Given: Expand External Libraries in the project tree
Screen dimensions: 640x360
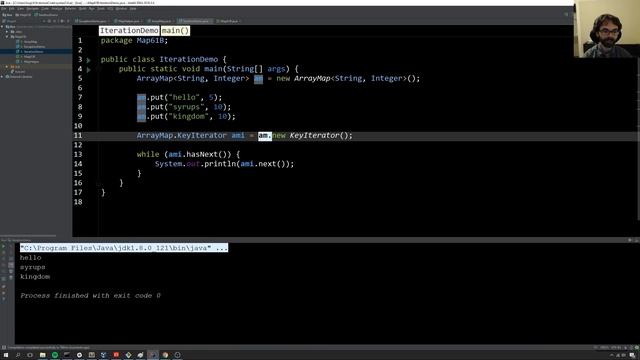Looking at the screenshot, I should click(2, 76).
